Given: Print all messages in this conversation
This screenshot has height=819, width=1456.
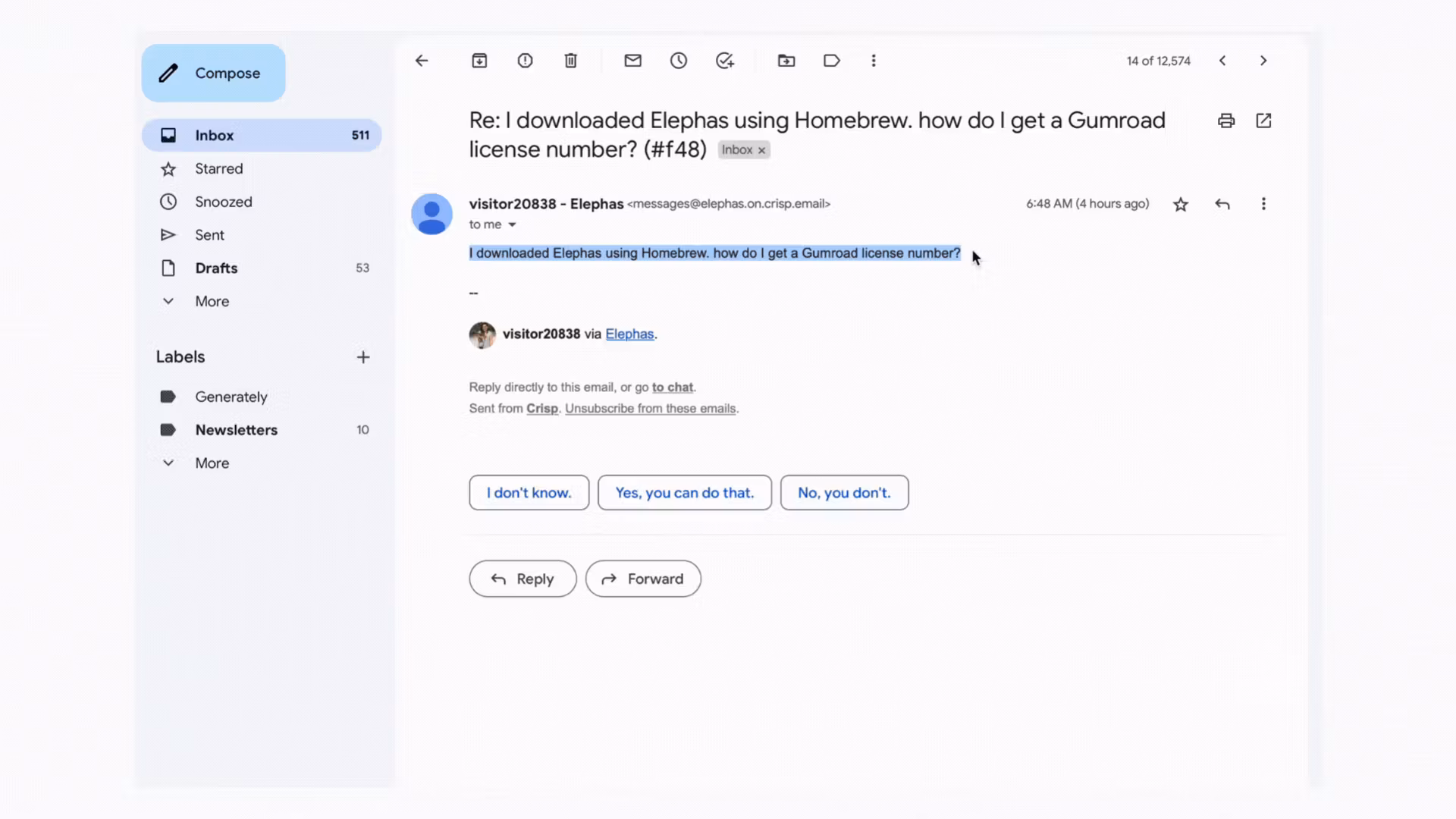Looking at the screenshot, I should [x=1226, y=121].
